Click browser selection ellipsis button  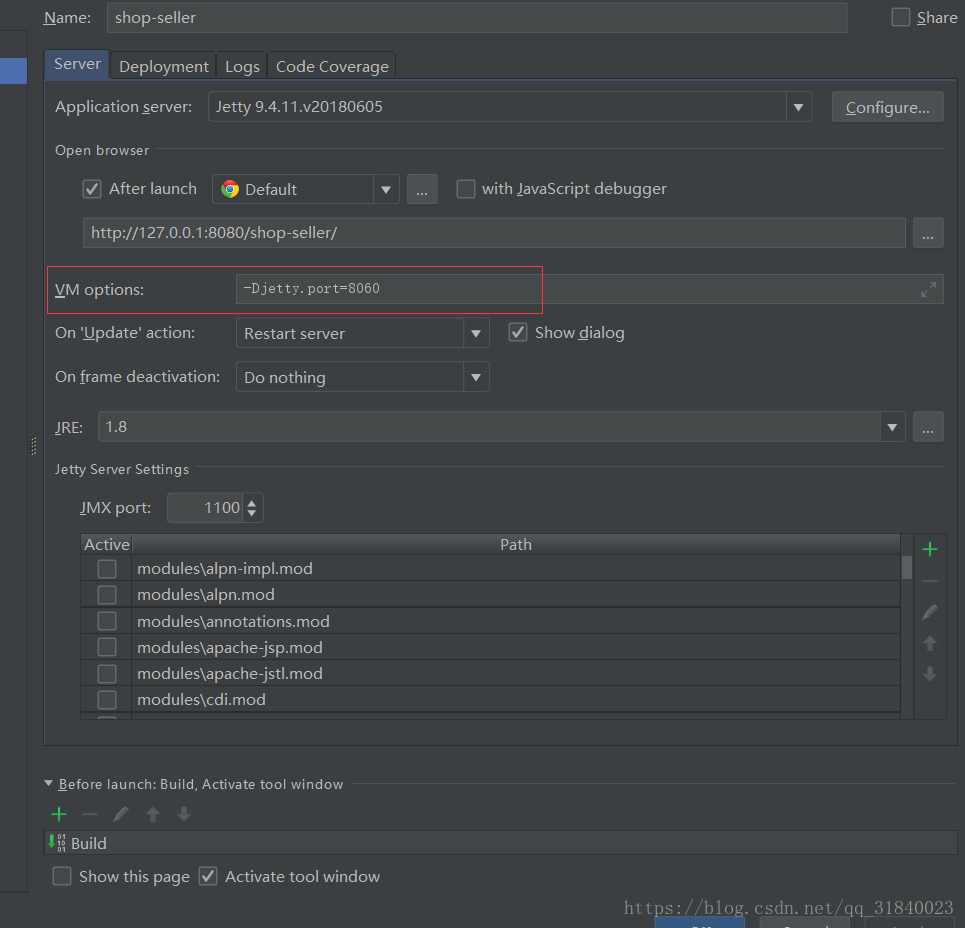[x=422, y=189]
